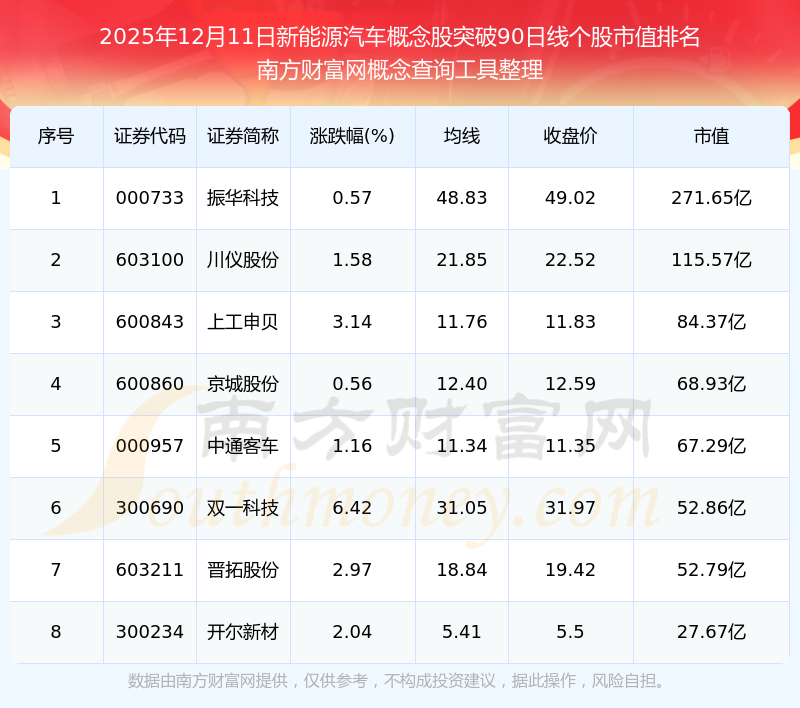Image resolution: width=800 pixels, height=708 pixels.
Task: Click the disclaimer footer text
Action: coord(396,681)
